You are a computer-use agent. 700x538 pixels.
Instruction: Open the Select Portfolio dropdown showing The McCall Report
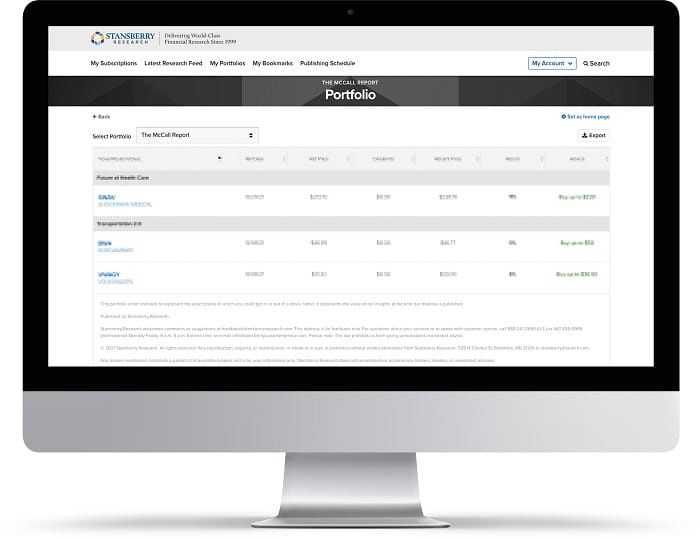197,135
